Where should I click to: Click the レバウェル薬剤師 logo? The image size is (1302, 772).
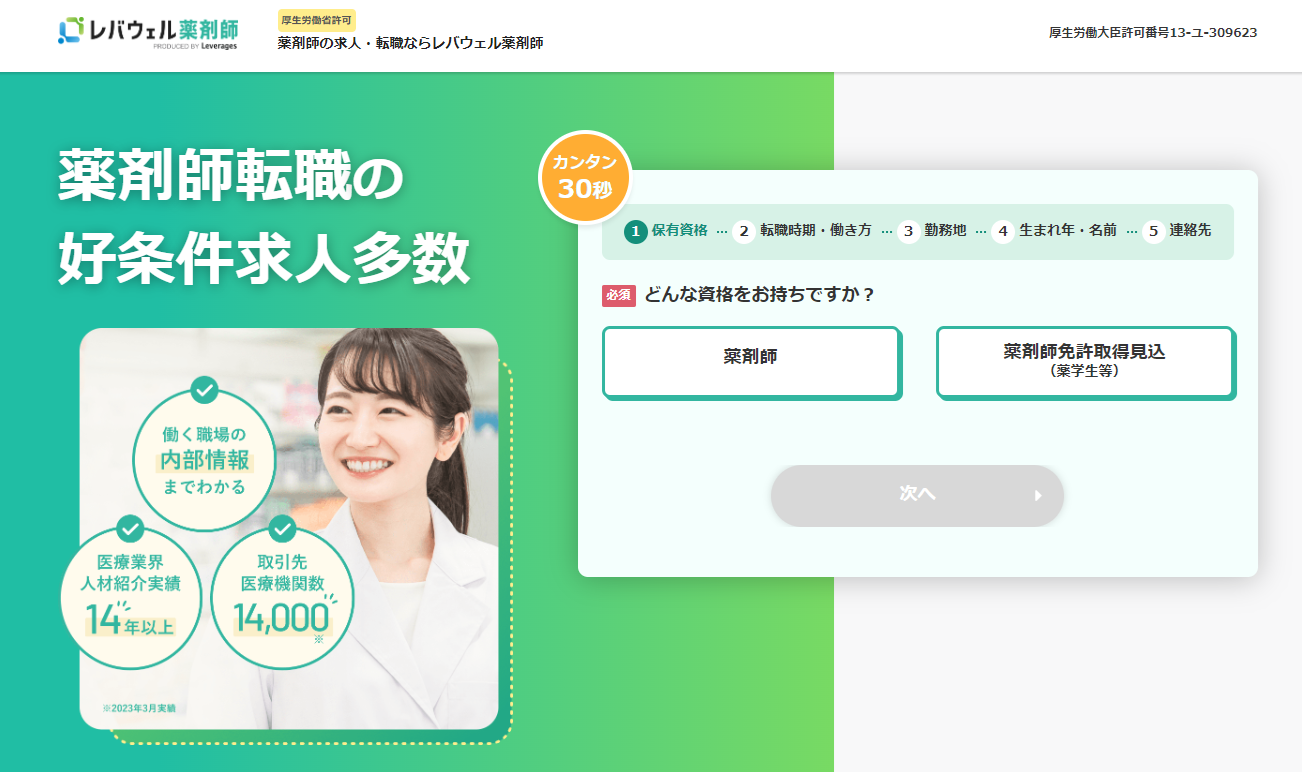pyautogui.click(x=148, y=31)
